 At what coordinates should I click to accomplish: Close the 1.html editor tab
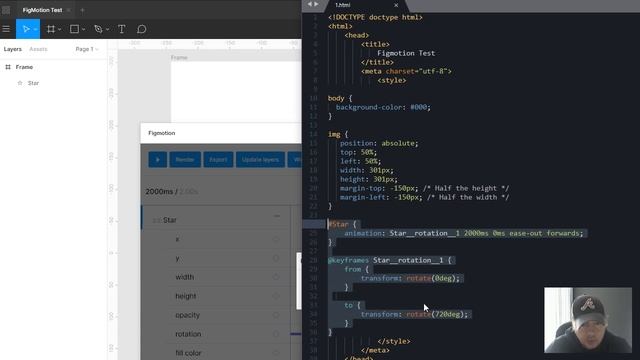396,5
